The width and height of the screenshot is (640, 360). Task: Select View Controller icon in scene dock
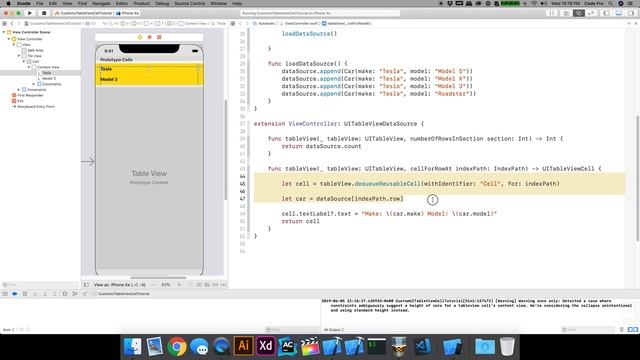coord(140,37)
